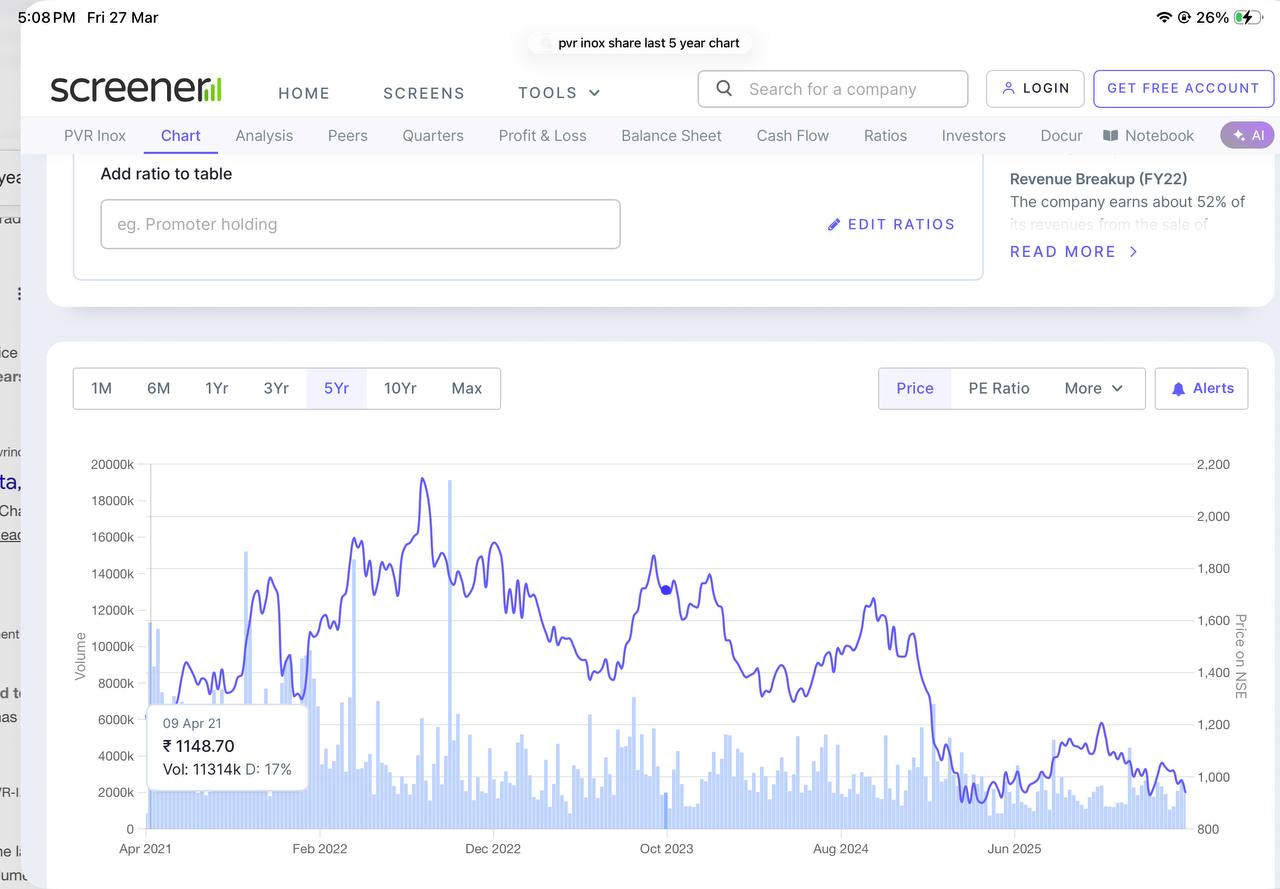
Task: Select the 10Yr chart range
Action: [400, 389]
